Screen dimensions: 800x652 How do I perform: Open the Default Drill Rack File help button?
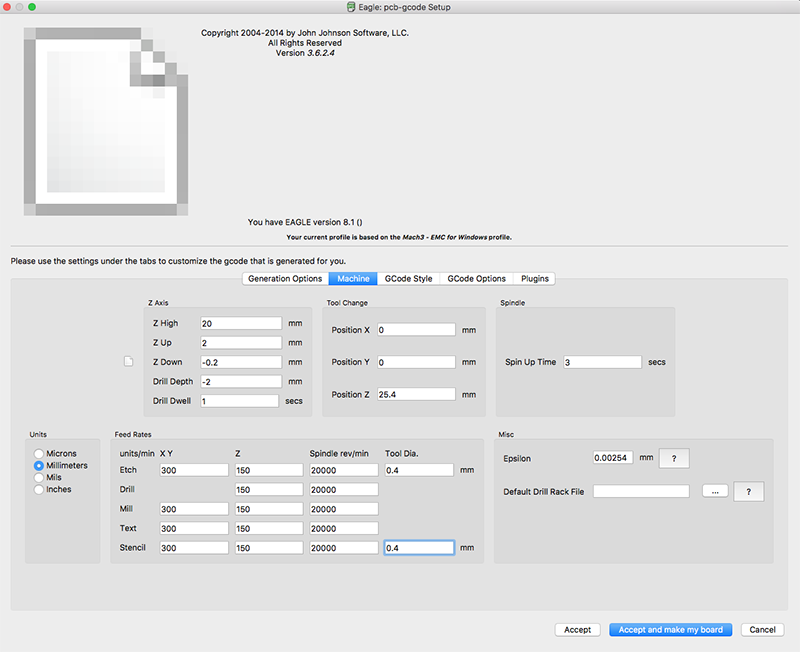748,491
